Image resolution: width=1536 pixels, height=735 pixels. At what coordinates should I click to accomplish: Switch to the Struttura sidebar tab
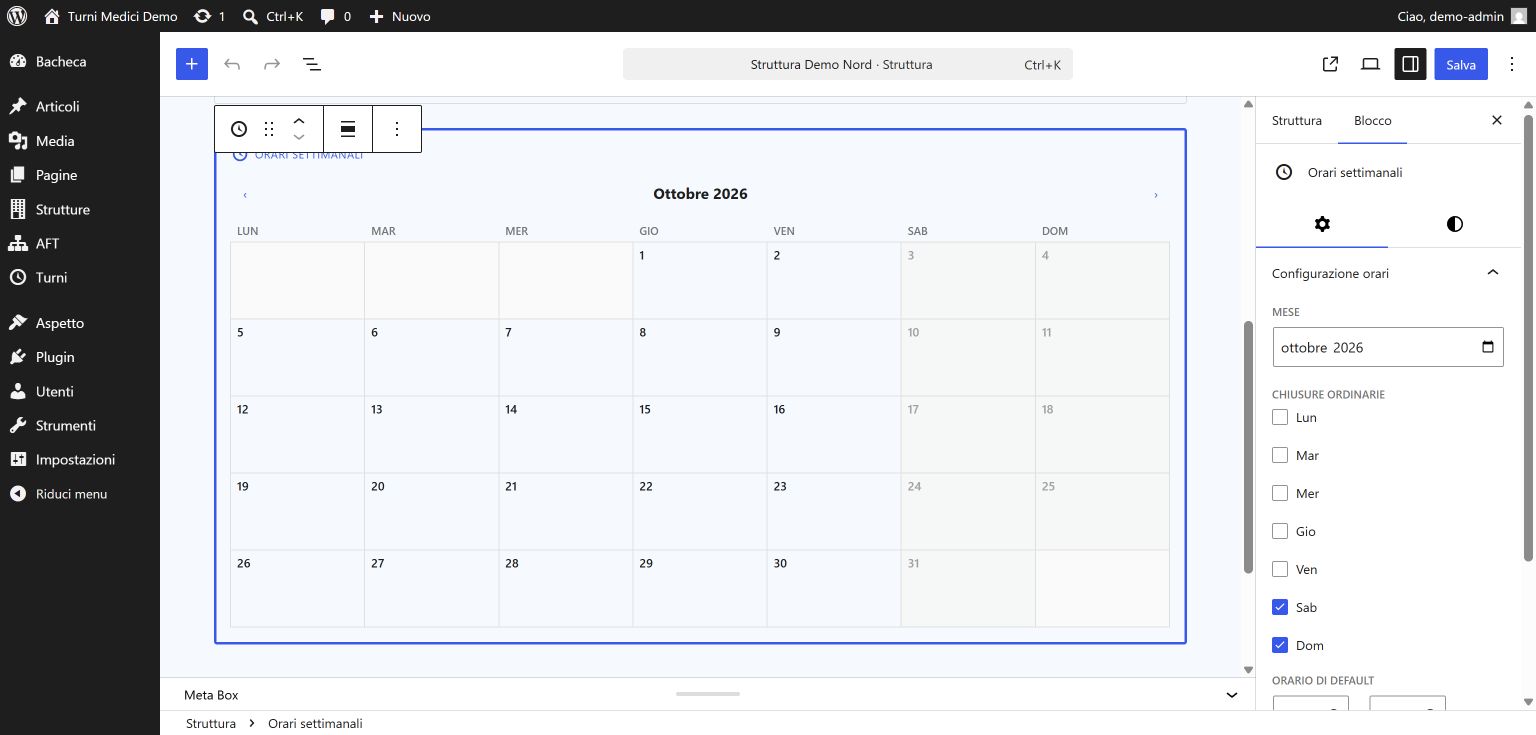coord(1297,120)
